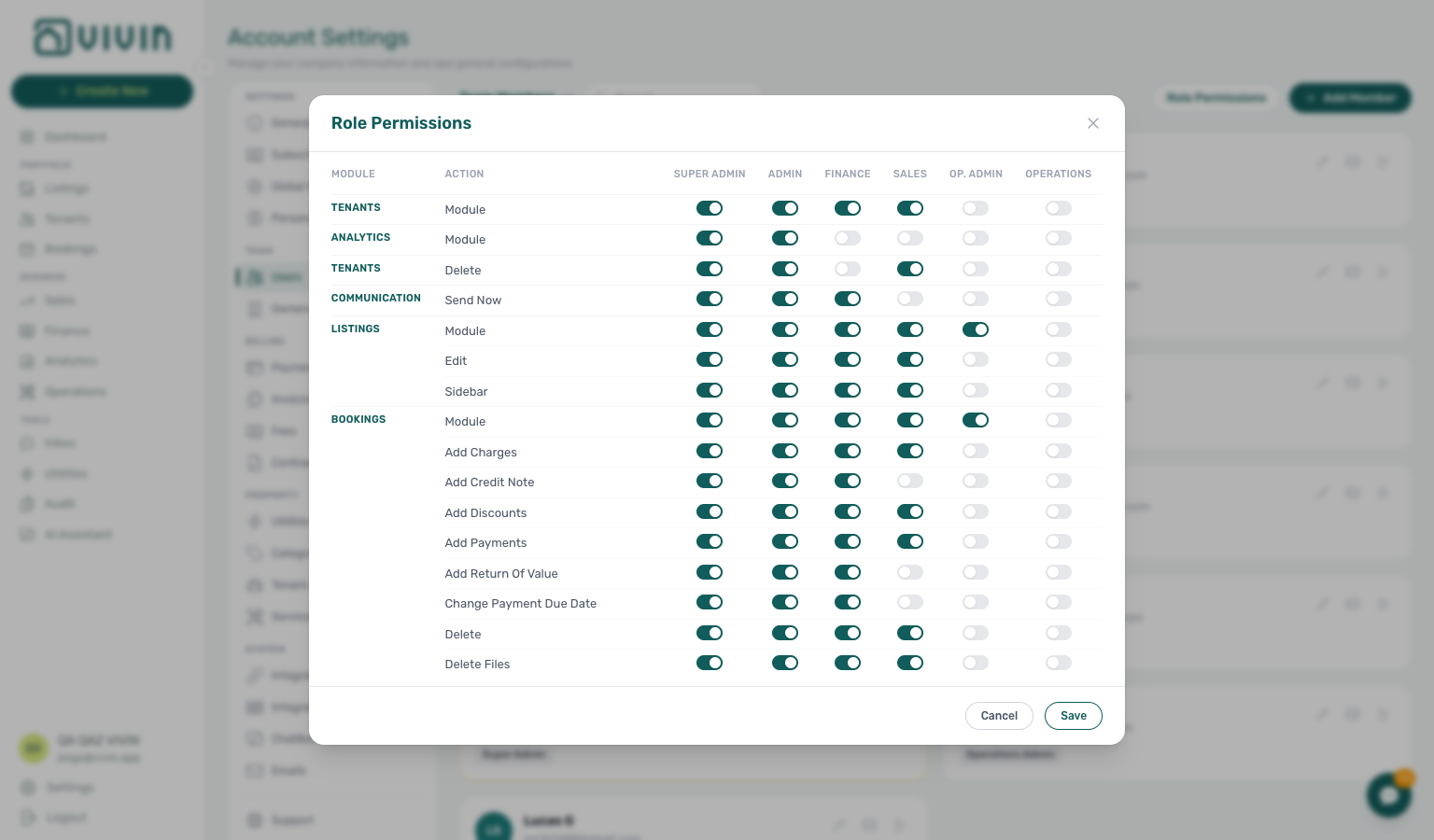Enable Bookings Delete for Op. Admin
The height and width of the screenshot is (840, 1434).
pos(976,633)
